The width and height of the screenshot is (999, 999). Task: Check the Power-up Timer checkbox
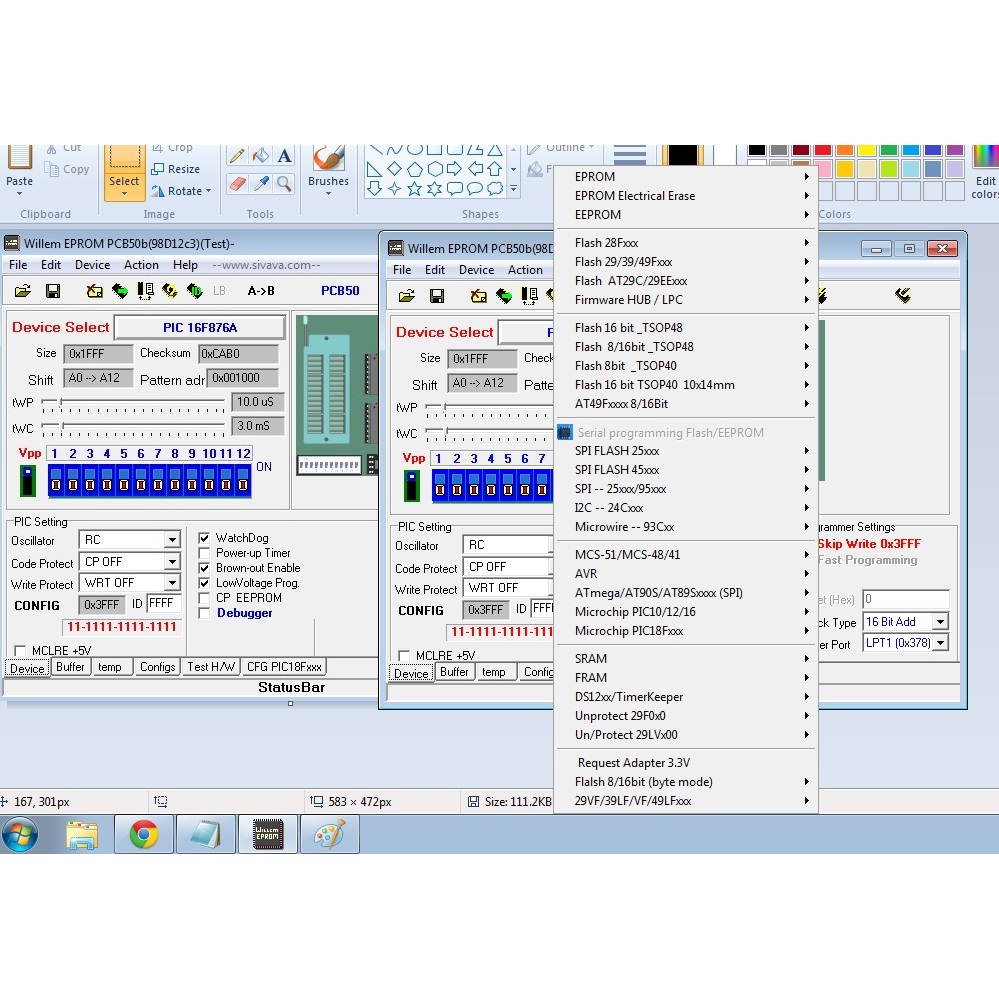205,553
